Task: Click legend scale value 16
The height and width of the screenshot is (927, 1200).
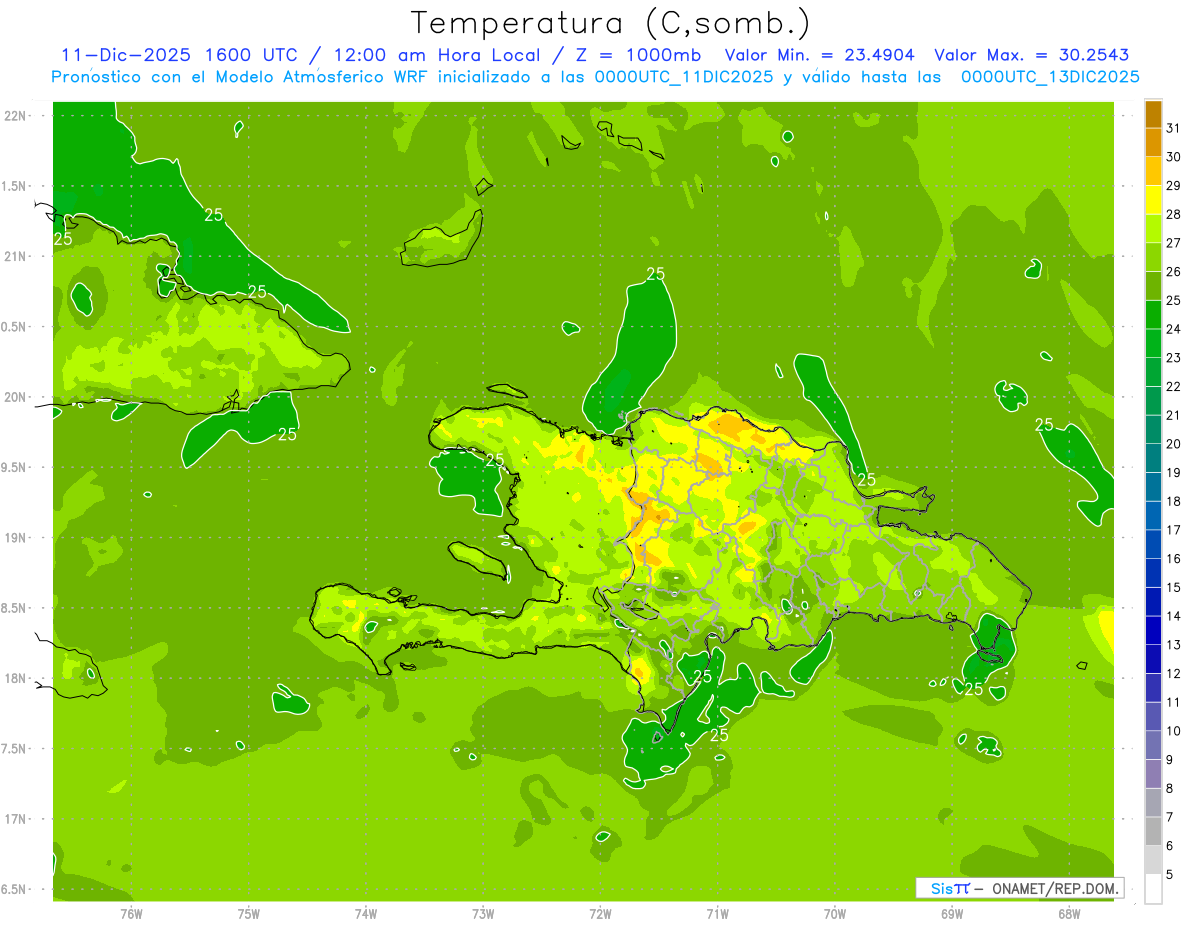Action: pyautogui.click(x=1174, y=559)
